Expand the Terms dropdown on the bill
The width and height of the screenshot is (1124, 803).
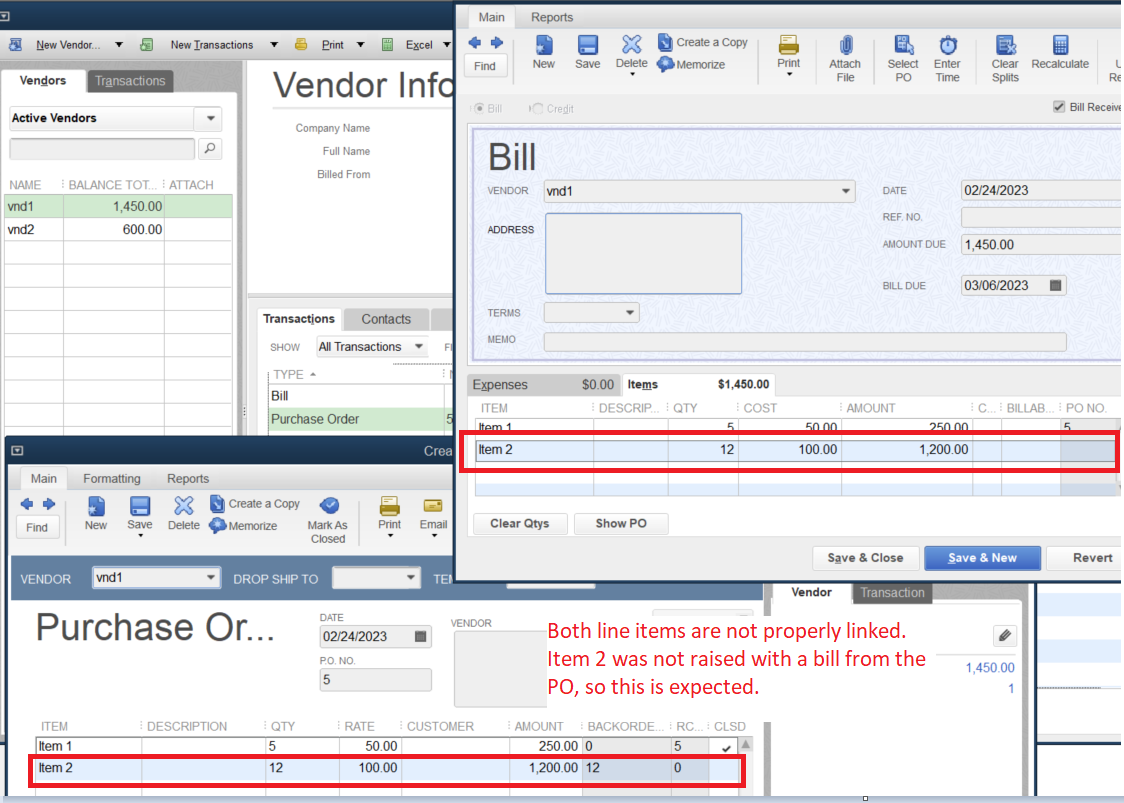(629, 311)
